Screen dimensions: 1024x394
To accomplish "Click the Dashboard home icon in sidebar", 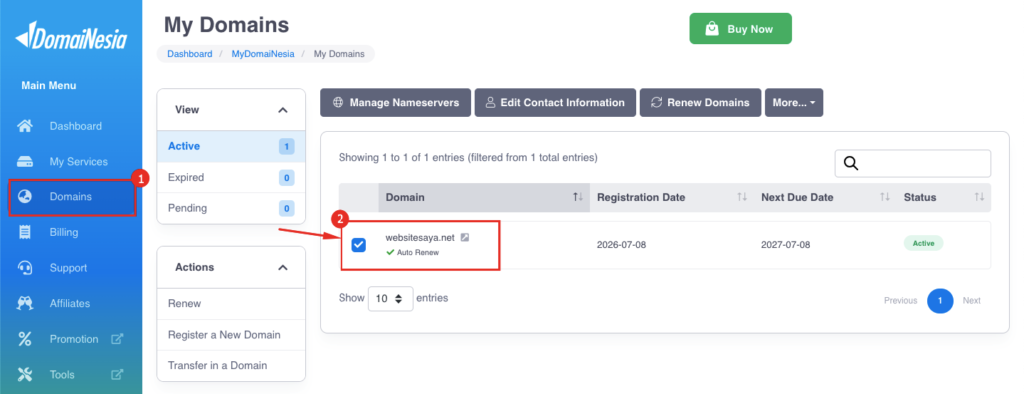I will [x=25, y=126].
